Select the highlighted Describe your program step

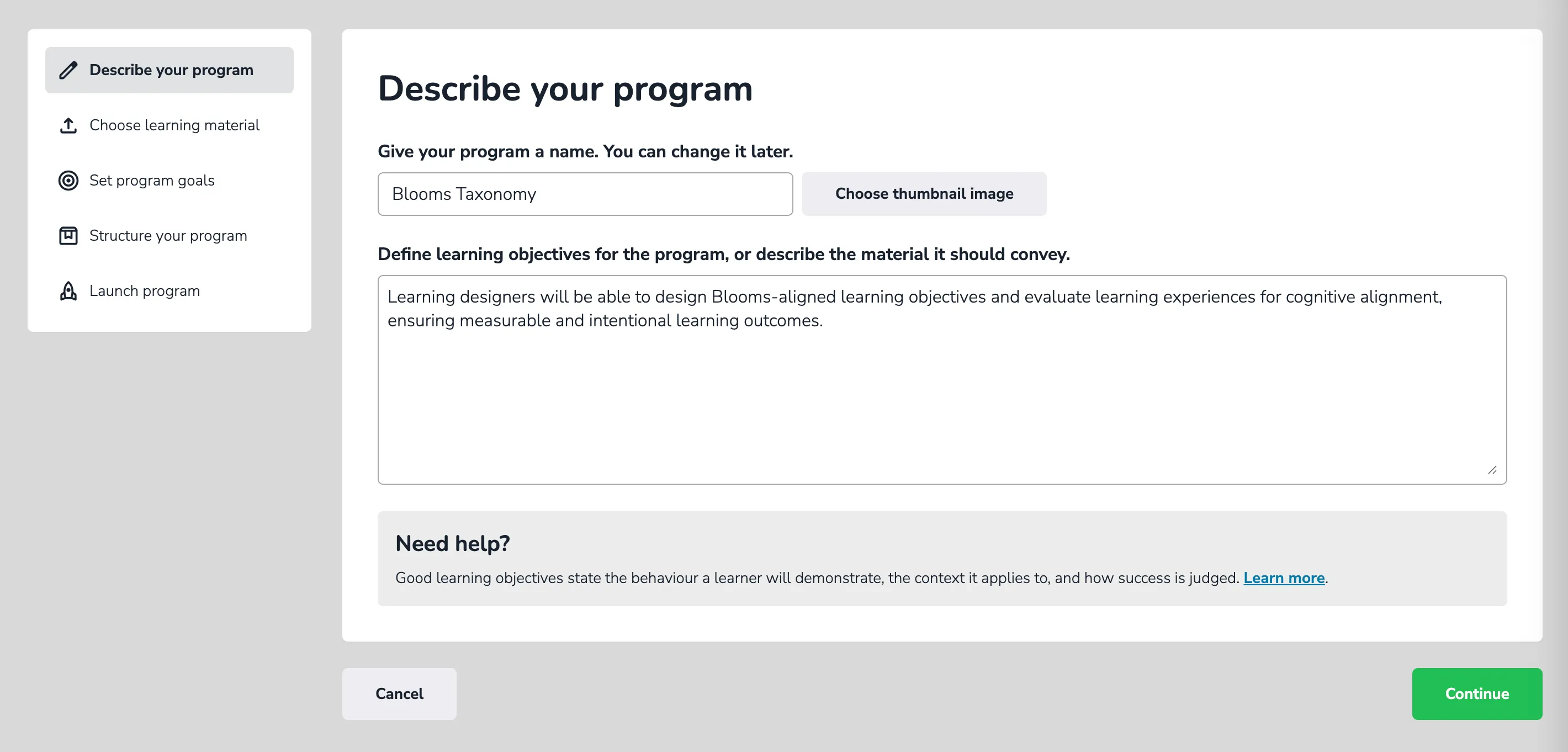[171, 70]
